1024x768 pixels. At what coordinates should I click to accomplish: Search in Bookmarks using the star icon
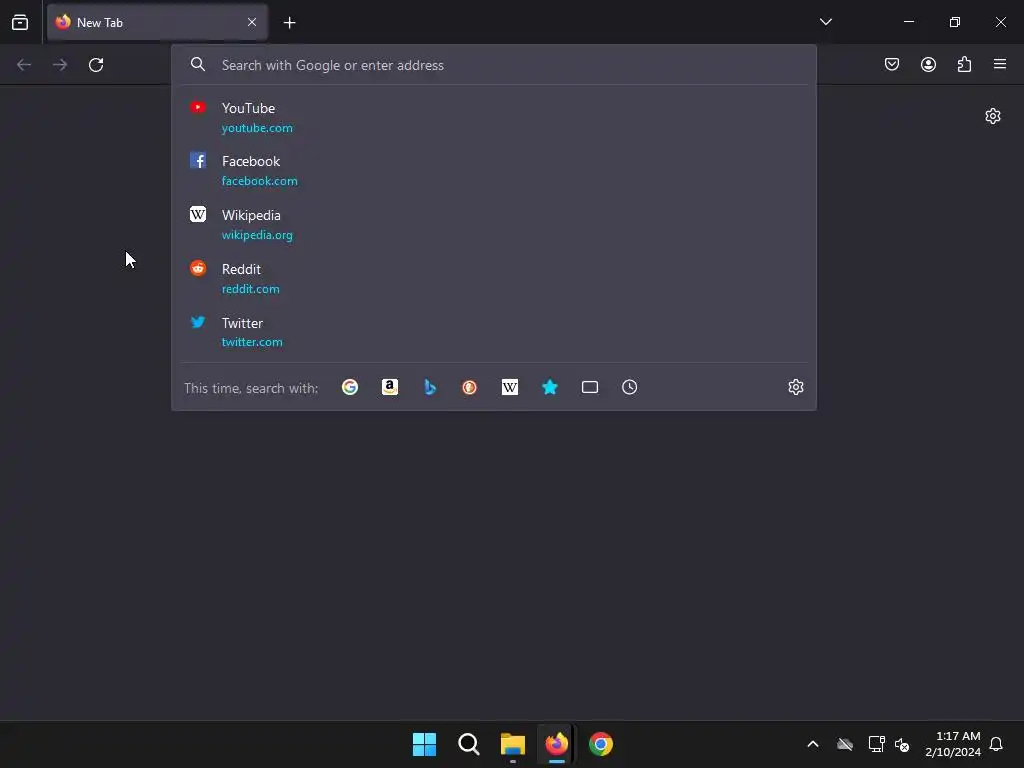click(x=550, y=387)
